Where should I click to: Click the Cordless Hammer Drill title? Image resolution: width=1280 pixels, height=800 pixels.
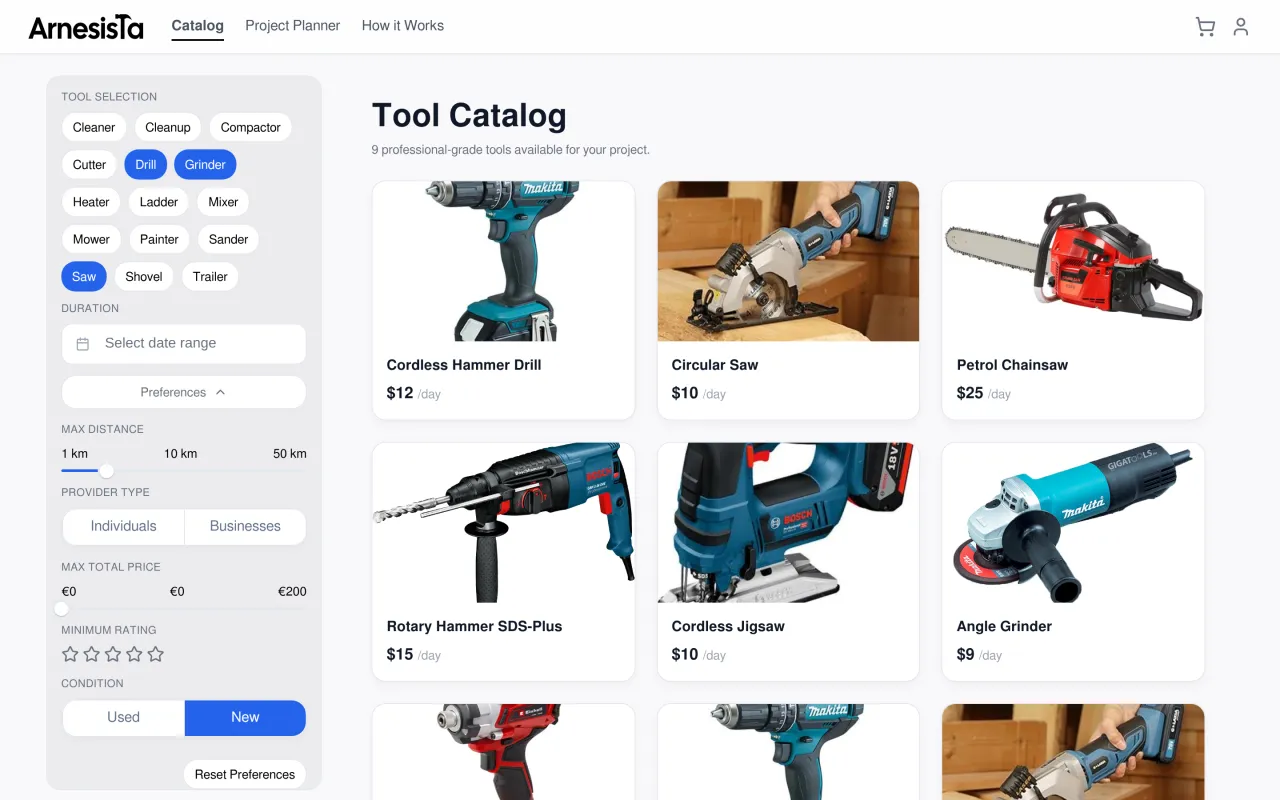[x=464, y=365]
